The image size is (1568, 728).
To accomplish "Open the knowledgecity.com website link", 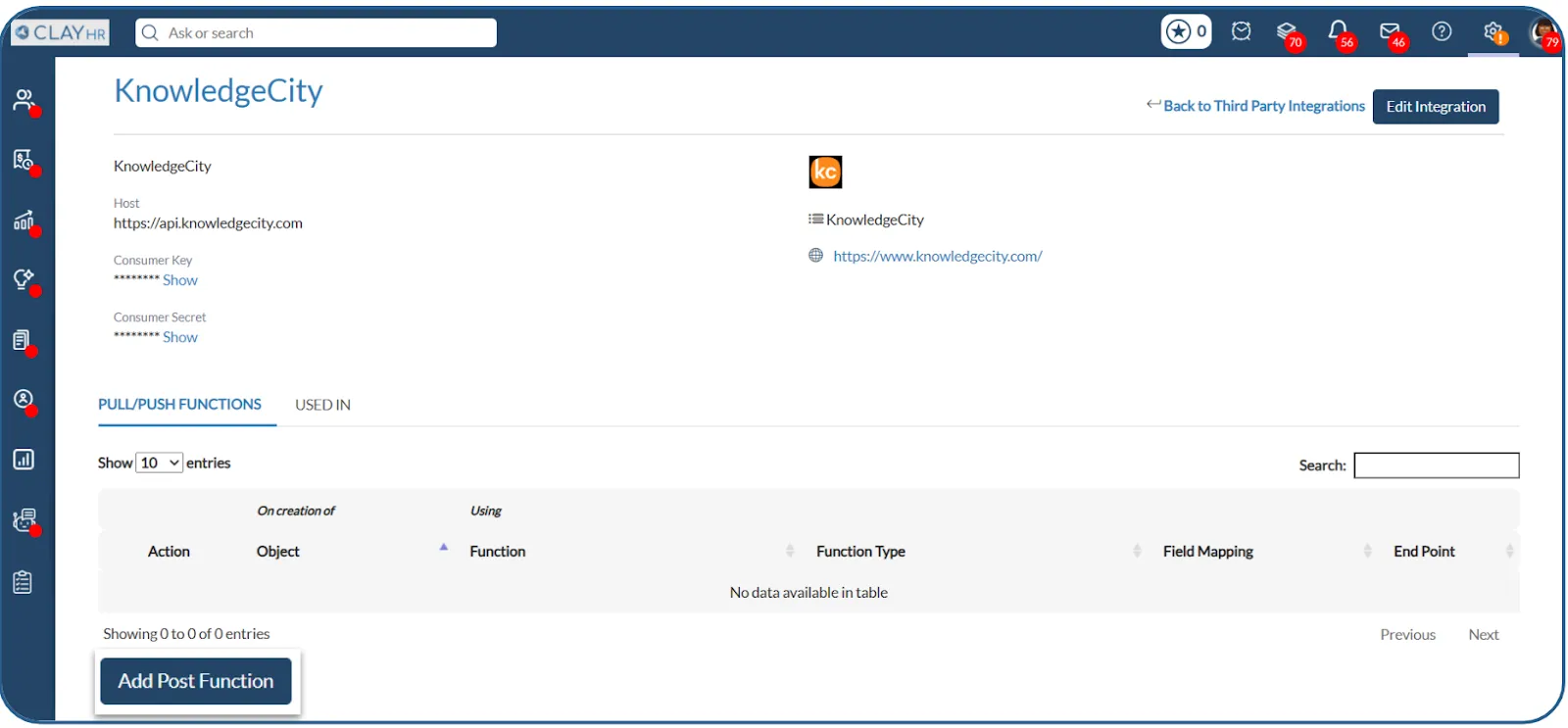I will (x=938, y=256).
